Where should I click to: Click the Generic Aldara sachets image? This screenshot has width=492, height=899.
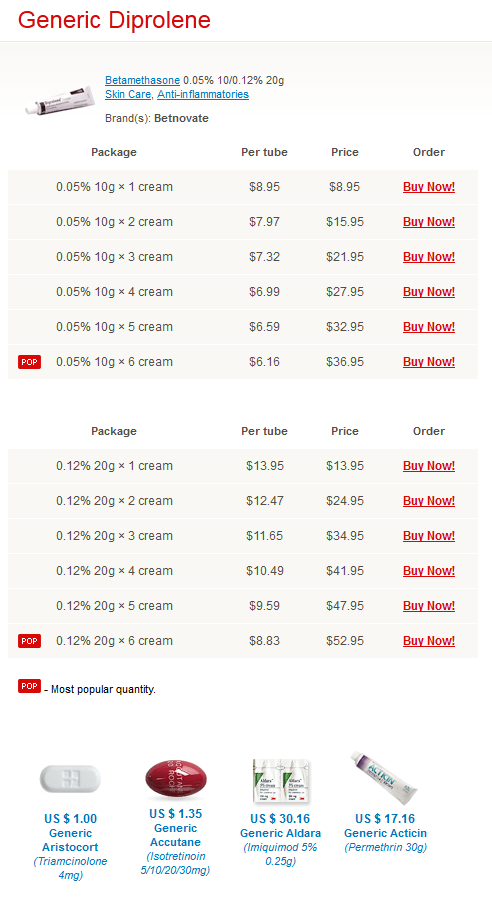(280, 780)
